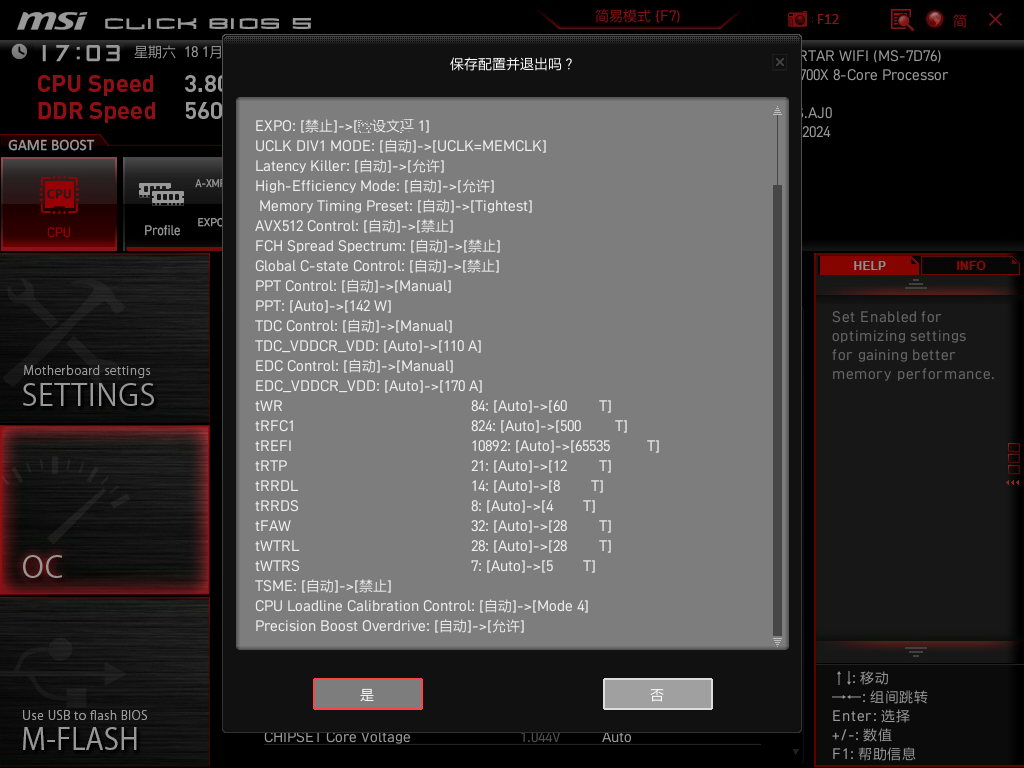The width and height of the screenshot is (1024, 768).
Task: Click the 星期六 weekday and date text
Action: (x=178, y=52)
